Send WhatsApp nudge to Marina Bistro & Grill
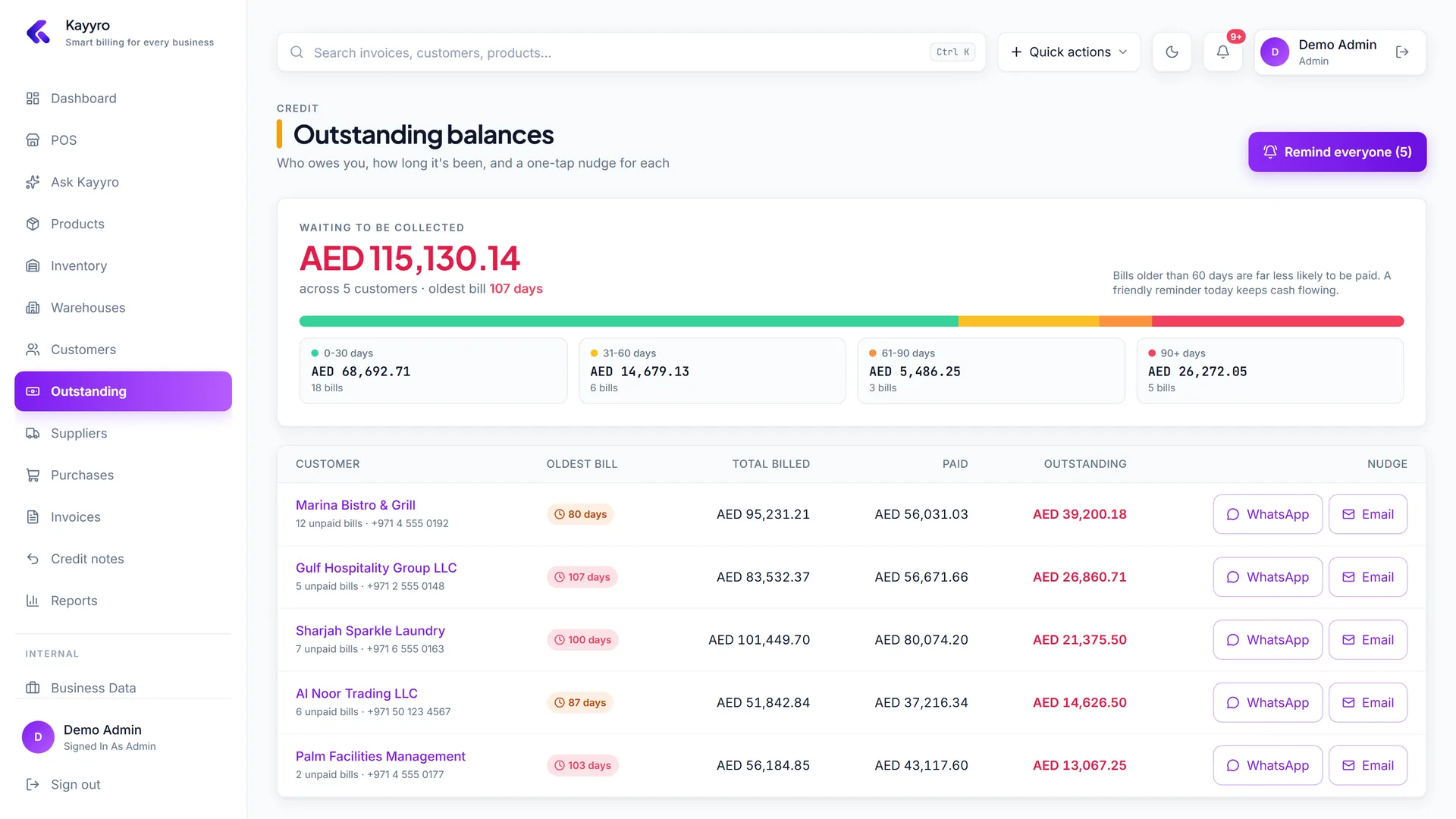This screenshot has width=1456, height=819. point(1267,514)
